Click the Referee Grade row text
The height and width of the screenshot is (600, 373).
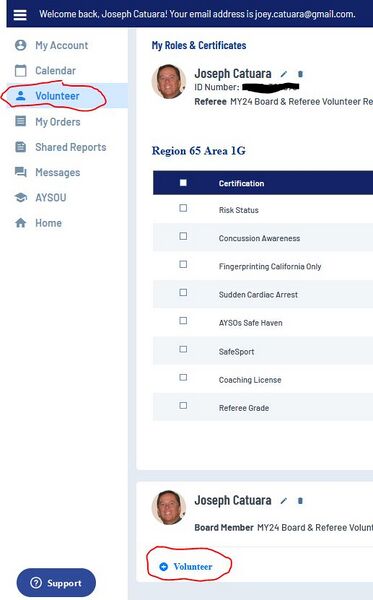244,408
